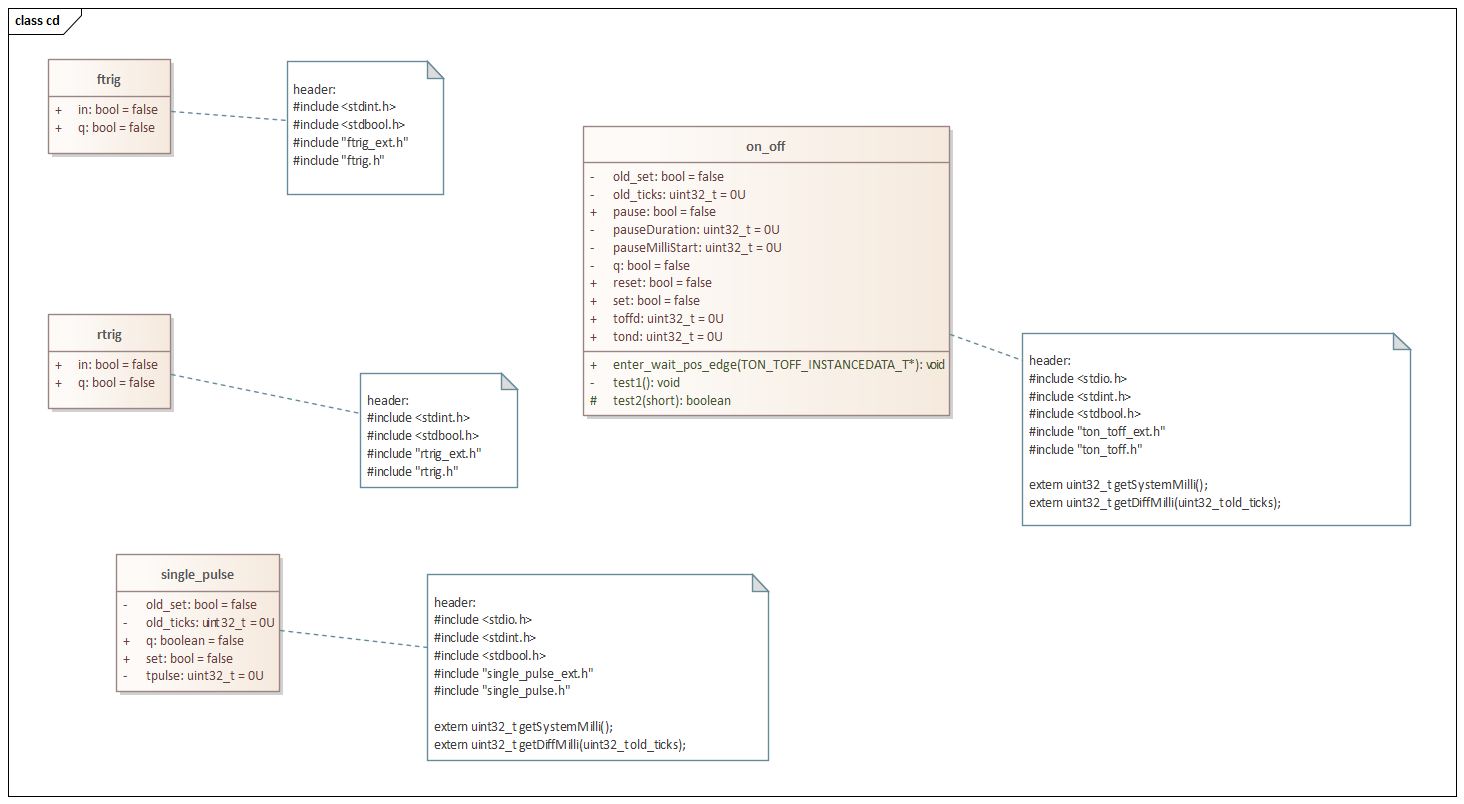Screen dimensions: 1464x804
Task: Select the ftrig class box header
Action: (108, 78)
